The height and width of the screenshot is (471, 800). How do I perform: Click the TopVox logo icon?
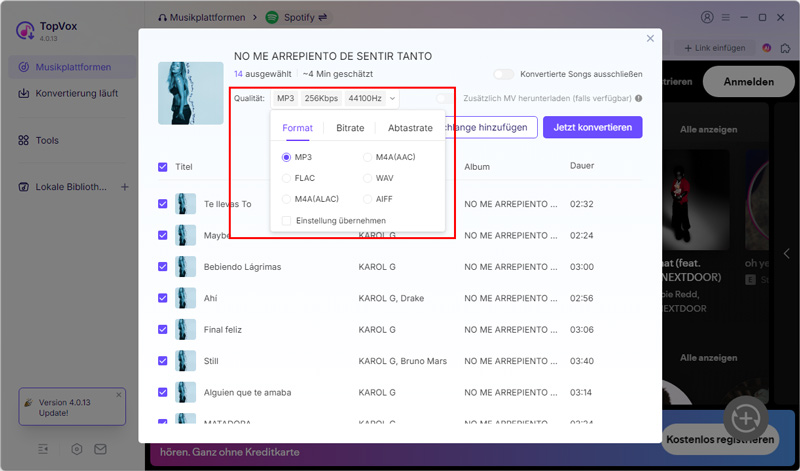(x=24, y=31)
